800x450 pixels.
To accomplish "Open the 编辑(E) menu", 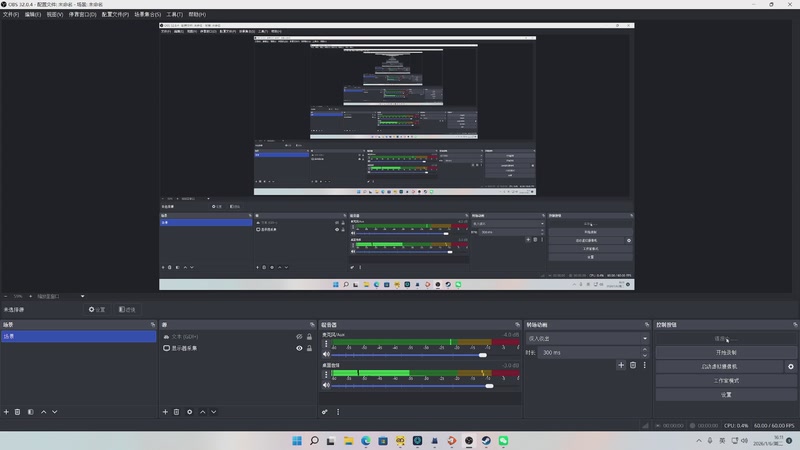I will pos(33,14).
